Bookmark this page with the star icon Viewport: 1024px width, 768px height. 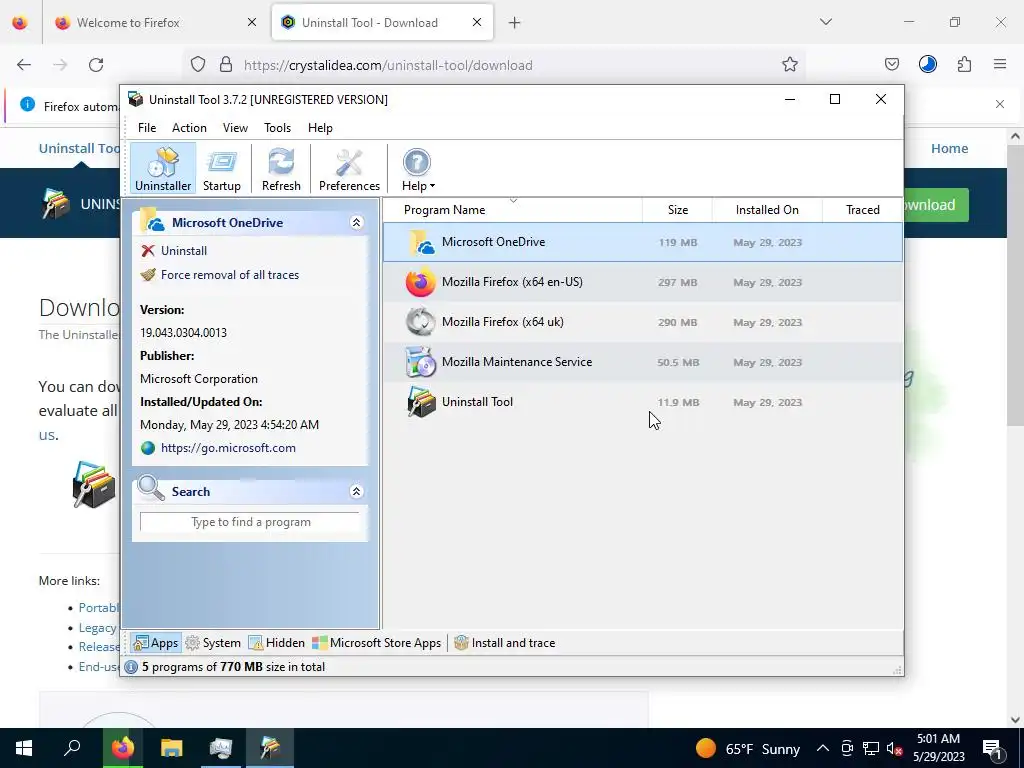pos(790,65)
